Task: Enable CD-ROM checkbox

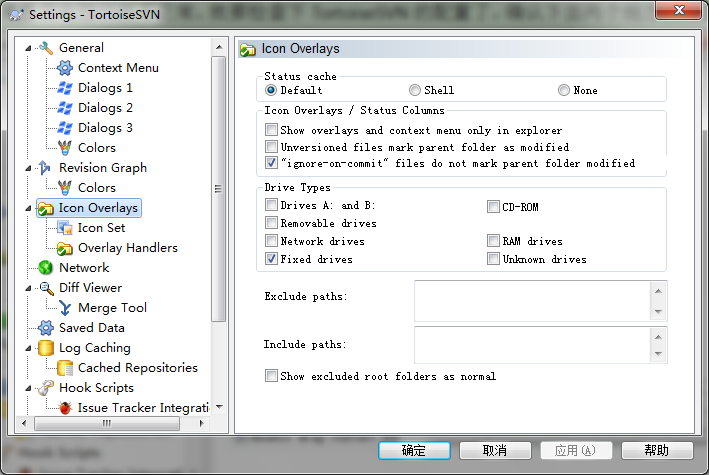Action: coord(493,207)
